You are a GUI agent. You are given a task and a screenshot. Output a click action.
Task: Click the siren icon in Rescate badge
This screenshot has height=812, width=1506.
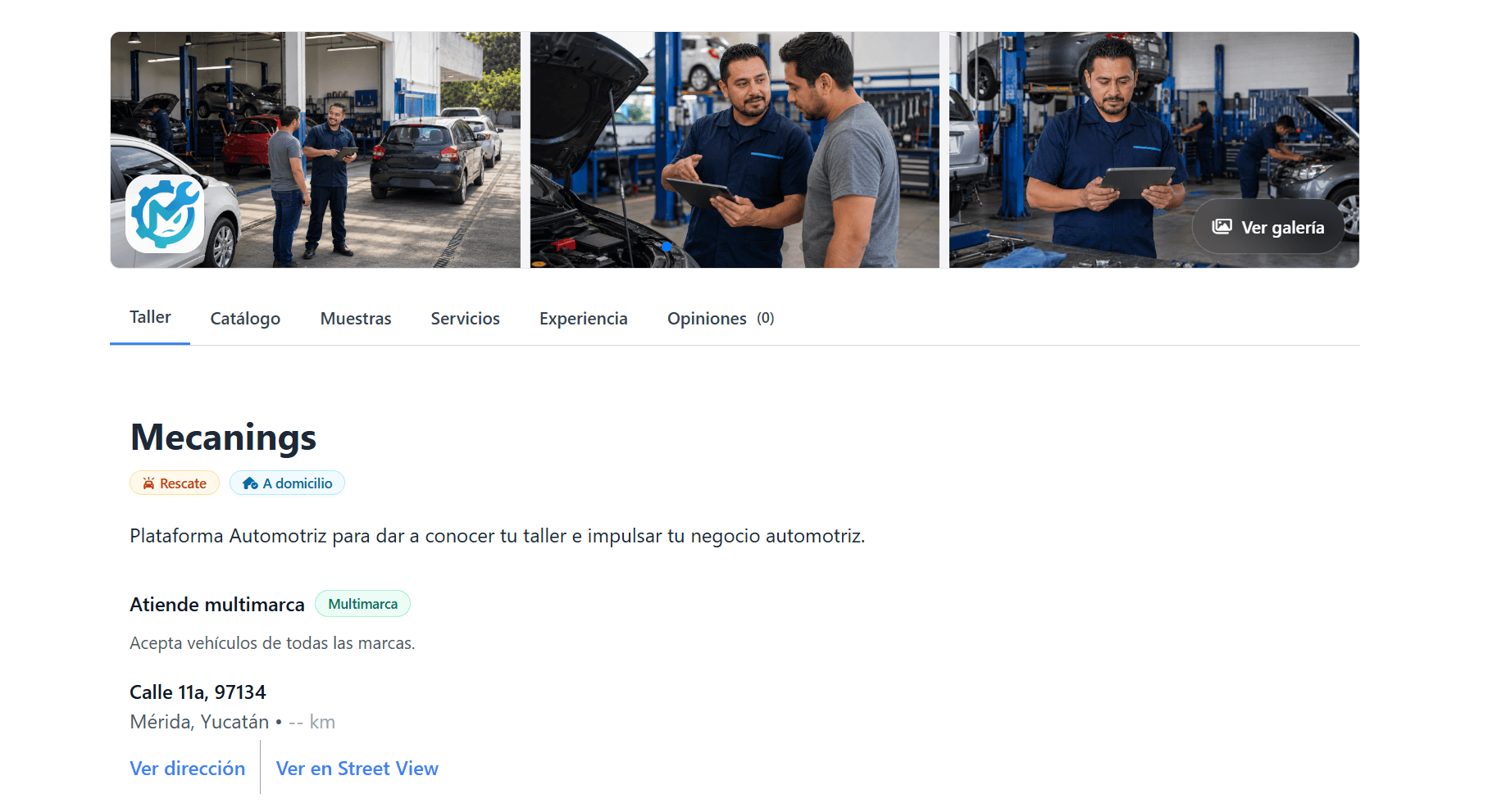(148, 483)
